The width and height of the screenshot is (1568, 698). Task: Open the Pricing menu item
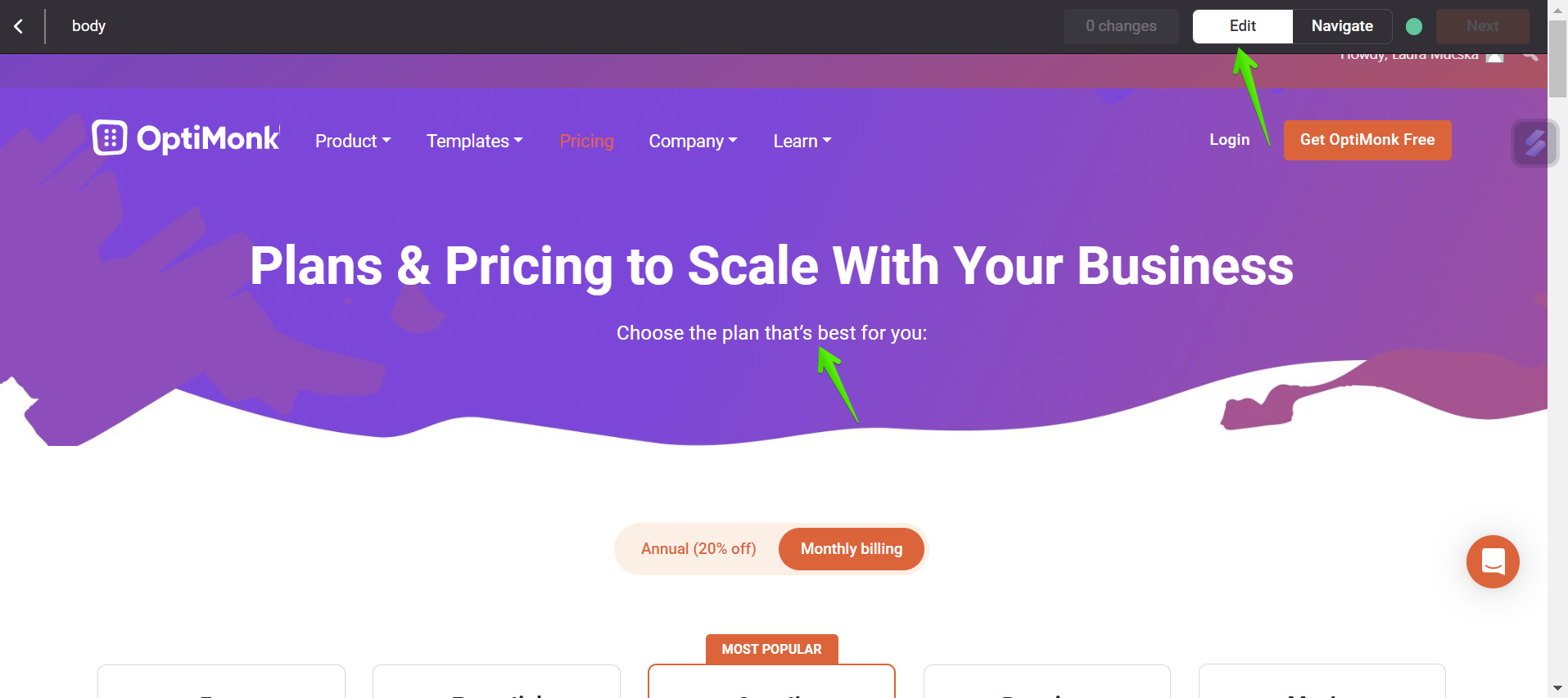click(586, 141)
